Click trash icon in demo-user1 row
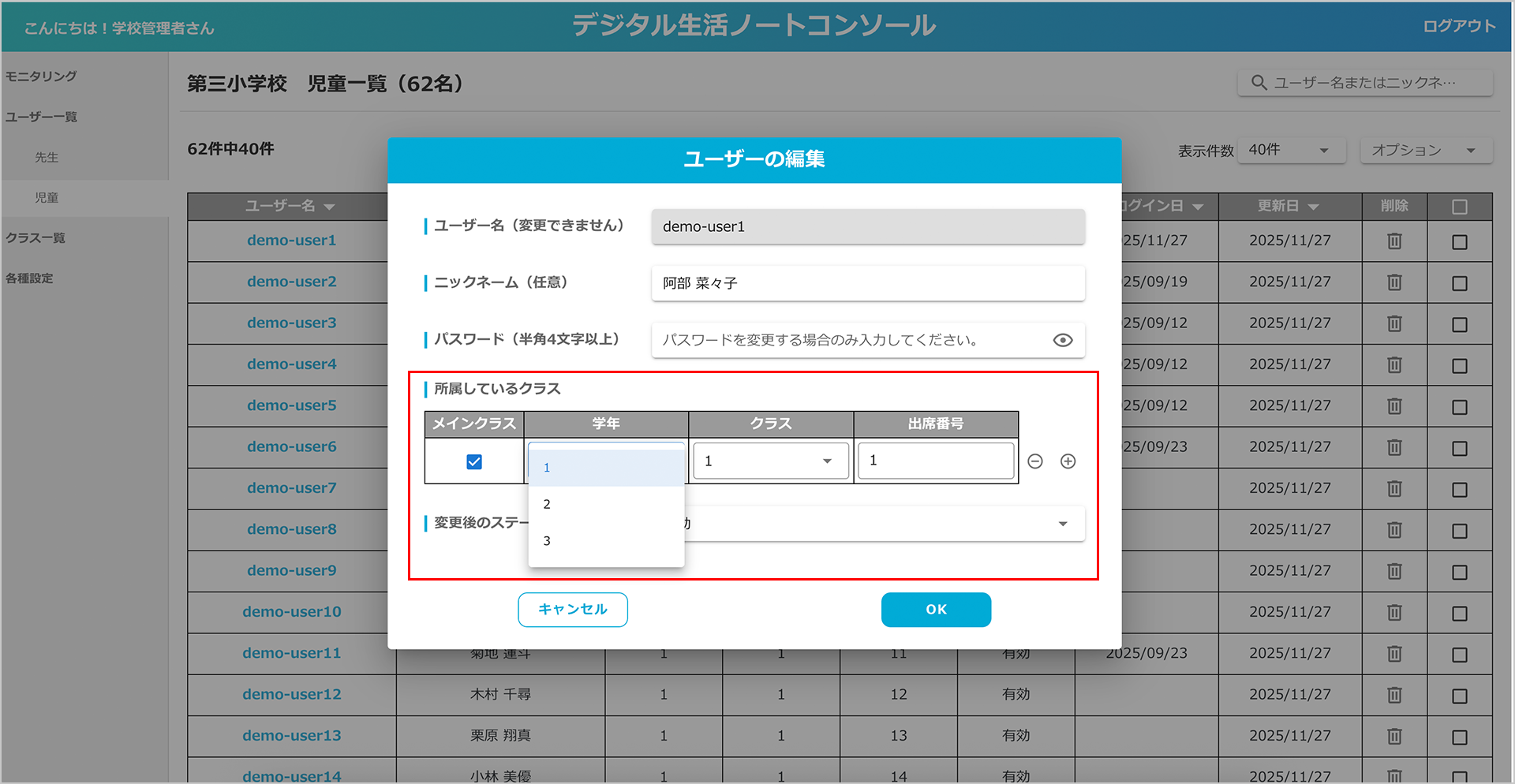Screen dimensions: 1515x784 [x=1394, y=241]
